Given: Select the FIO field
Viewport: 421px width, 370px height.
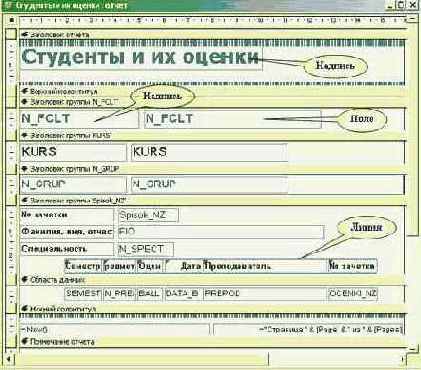Looking at the screenshot, I should [x=220, y=232].
